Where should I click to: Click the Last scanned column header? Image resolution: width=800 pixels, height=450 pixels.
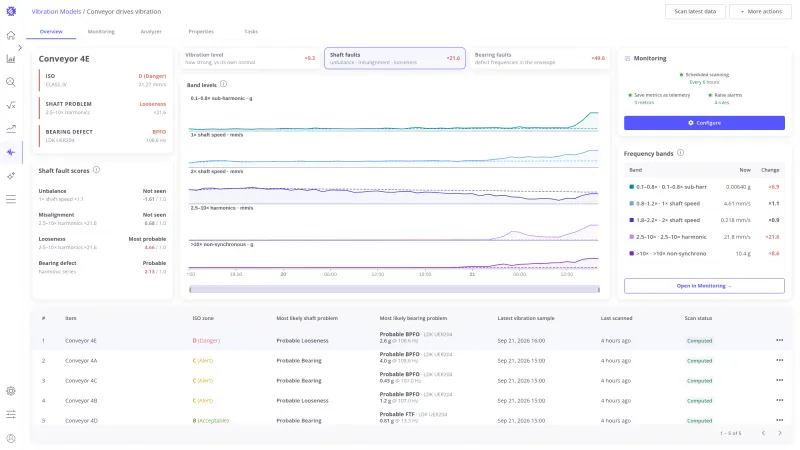click(616, 318)
